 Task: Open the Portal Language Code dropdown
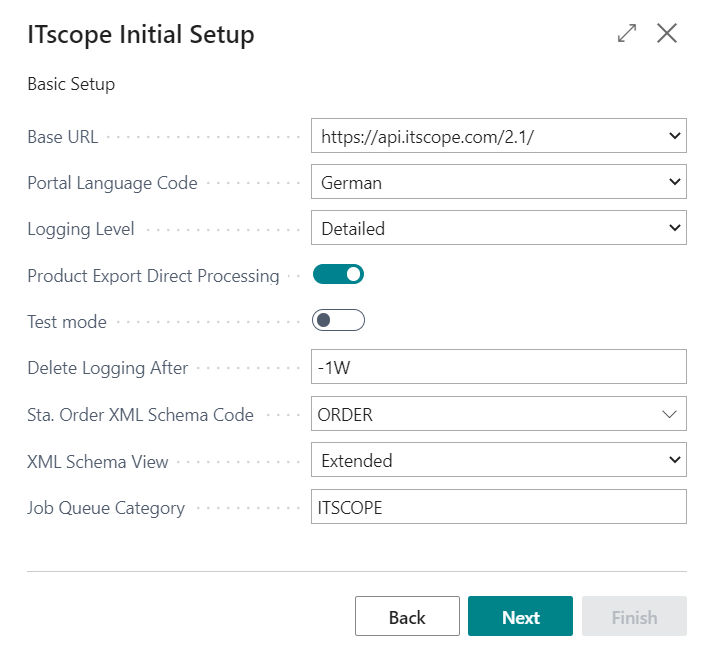point(498,183)
